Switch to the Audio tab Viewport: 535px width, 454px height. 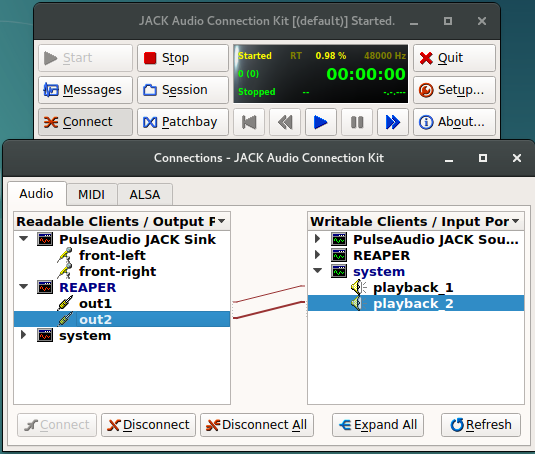click(37, 194)
